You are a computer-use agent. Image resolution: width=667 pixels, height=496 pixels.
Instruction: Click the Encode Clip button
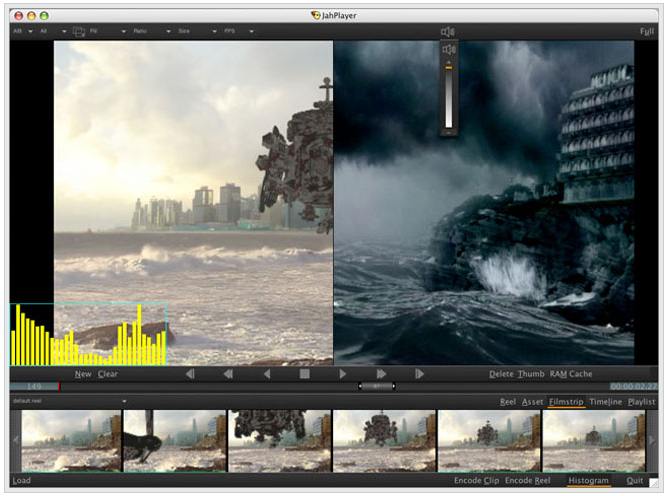476,481
